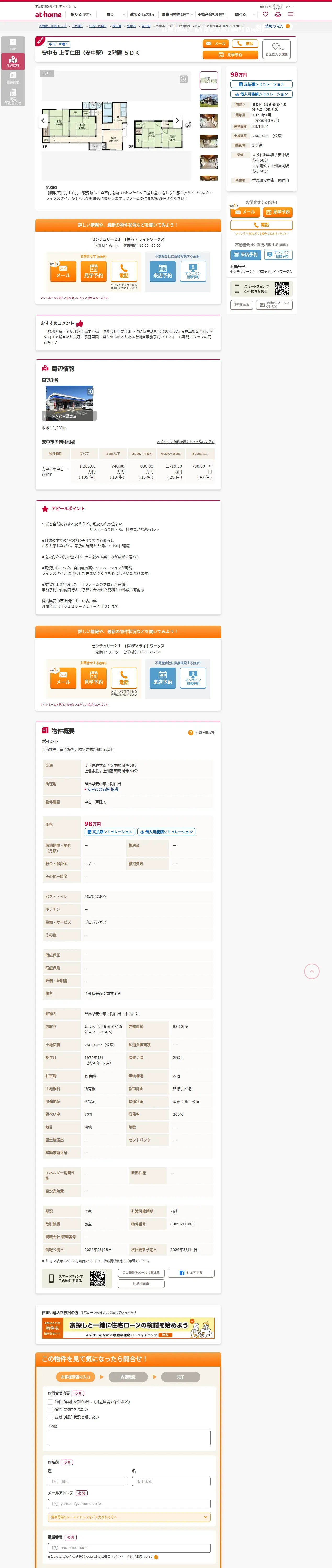This screenshot has width=332, height=1568.
Task: Open 買う menu in header
Action: pyautogui.click(x=110, y=14)
